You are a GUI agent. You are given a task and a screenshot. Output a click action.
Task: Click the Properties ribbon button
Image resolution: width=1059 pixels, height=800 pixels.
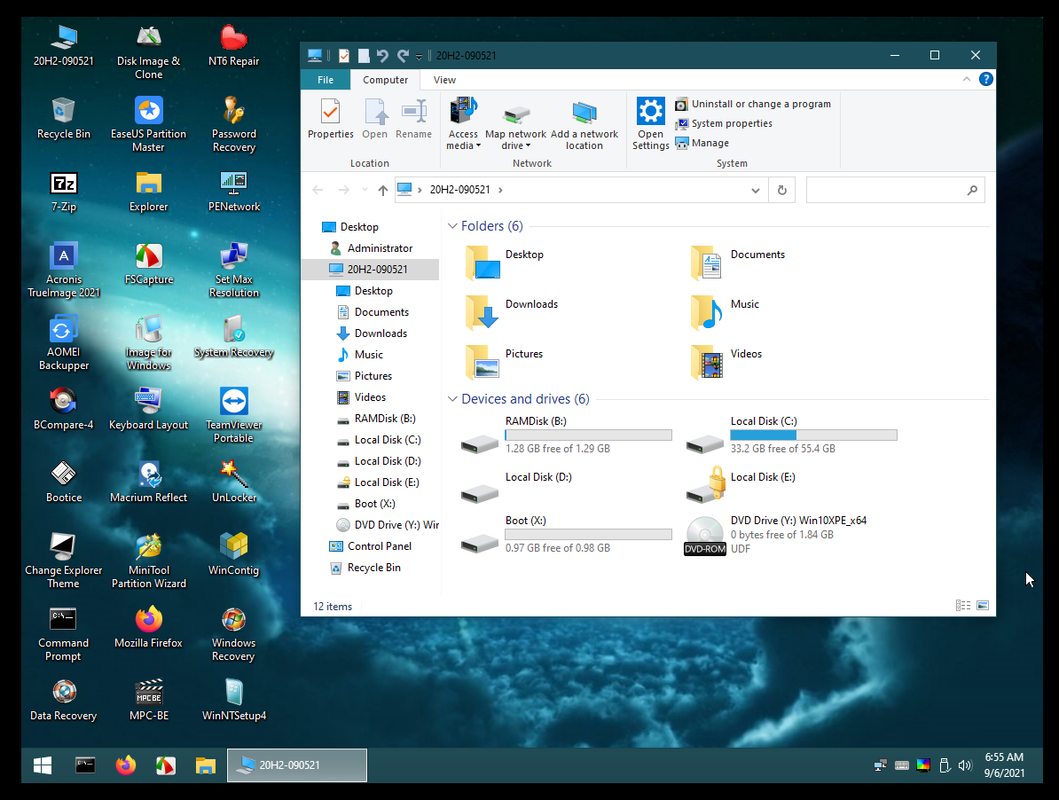click(x=330, y=118)
